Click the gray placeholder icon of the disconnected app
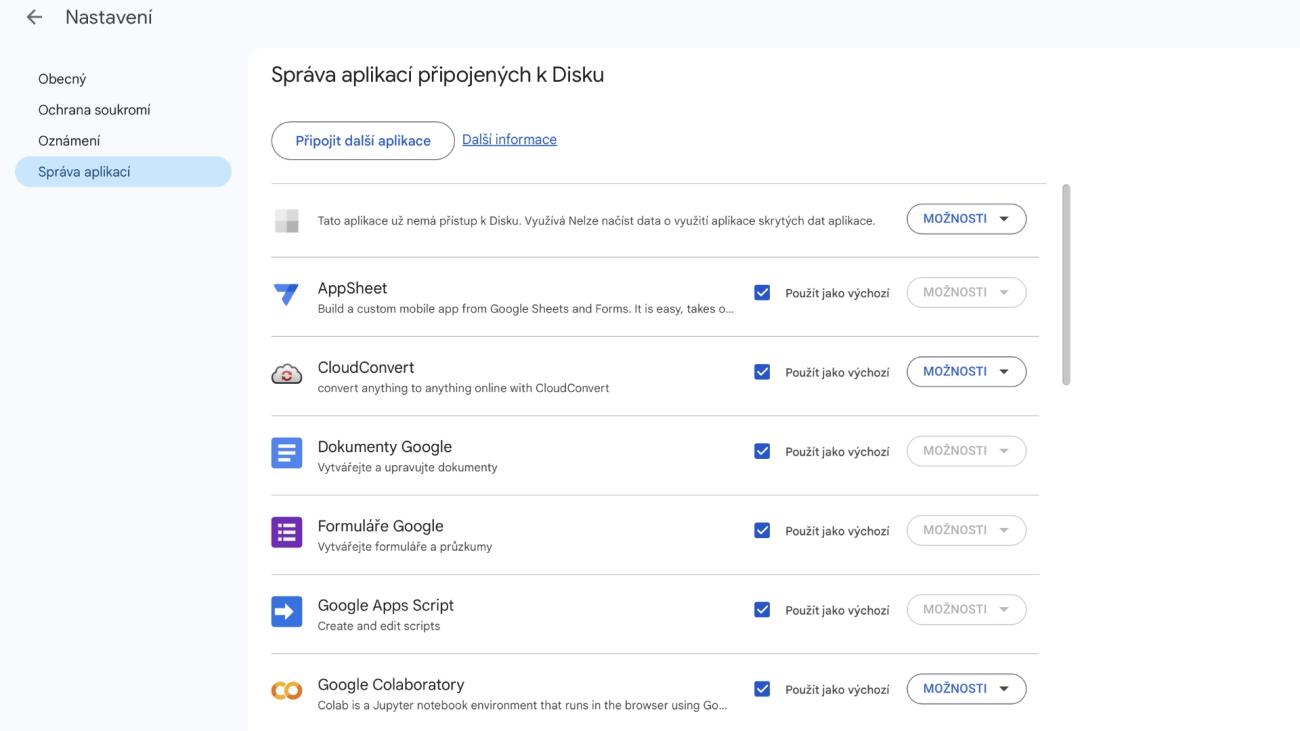This screenshot has height=731, width=1300. (x=286, y=220)
